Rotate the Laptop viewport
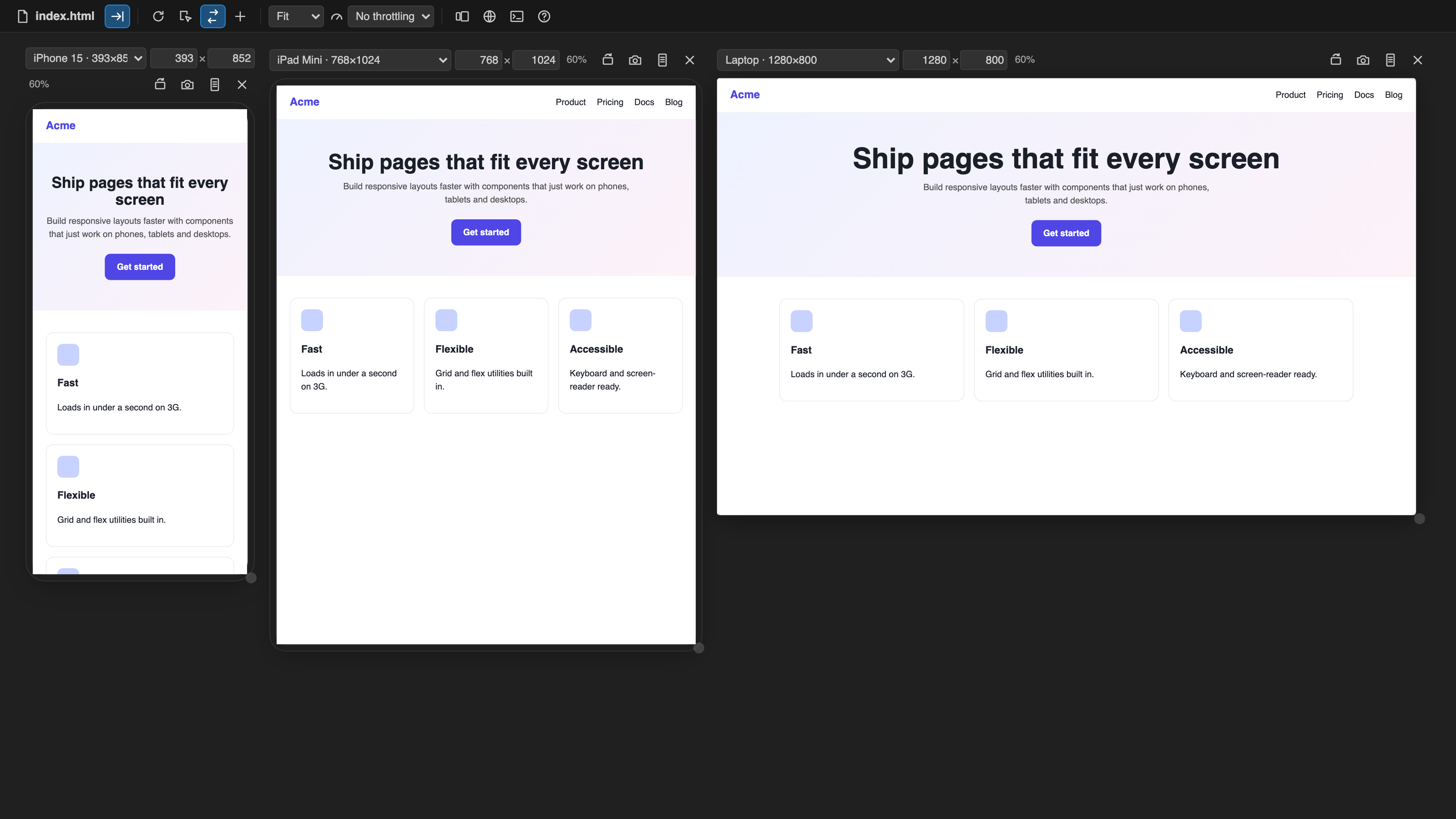This screenshot has height=819, width=1456. (x=1335, y=60)
